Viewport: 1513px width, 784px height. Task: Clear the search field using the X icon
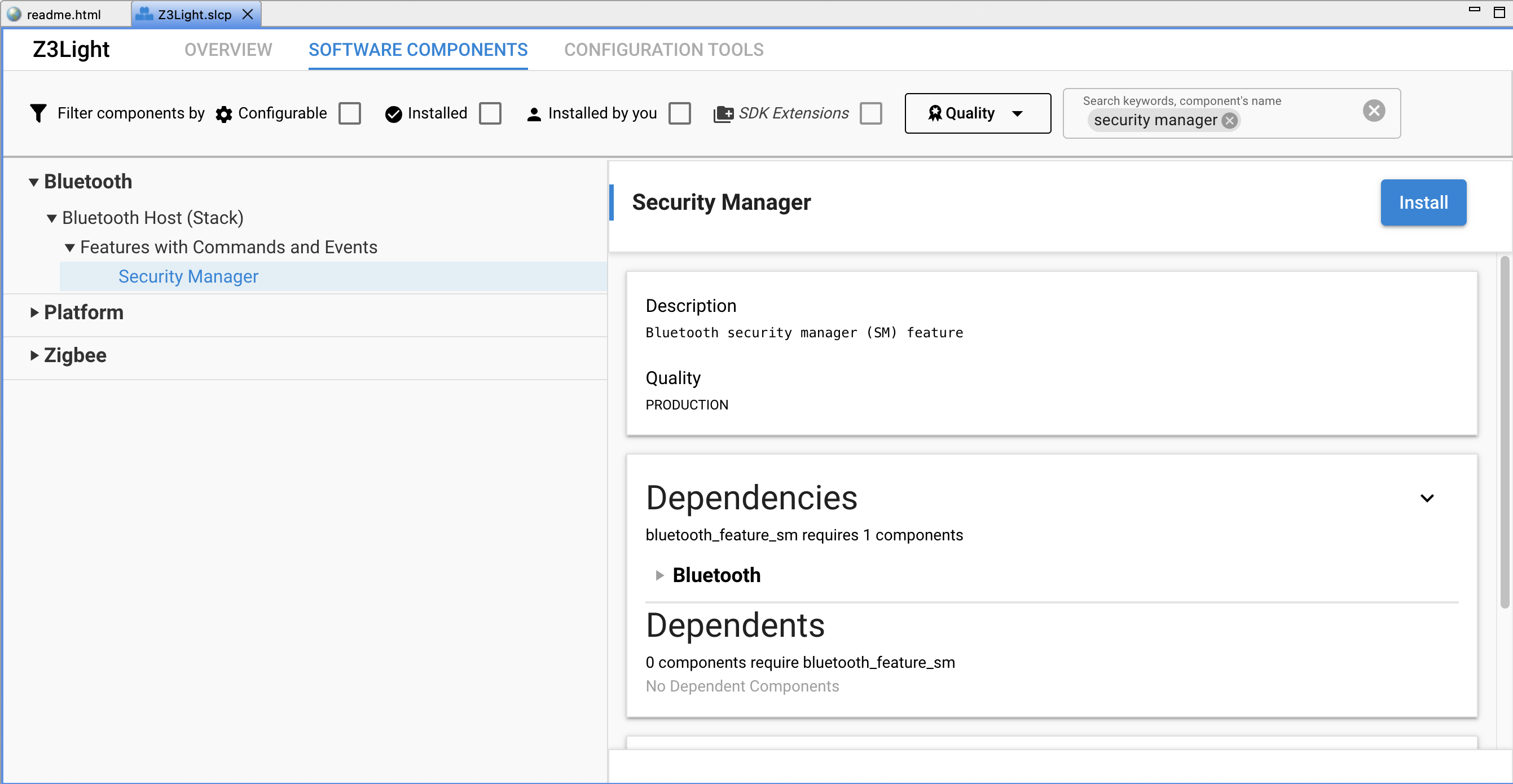pos(1373,111)
